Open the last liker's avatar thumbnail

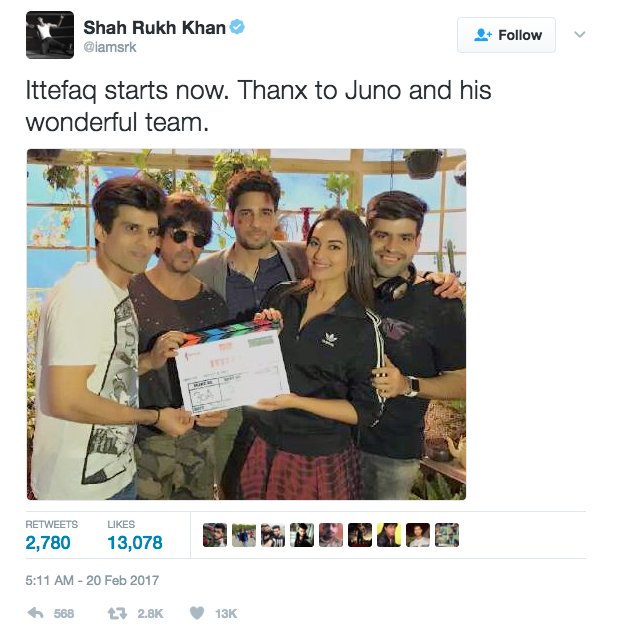[447, 535]
